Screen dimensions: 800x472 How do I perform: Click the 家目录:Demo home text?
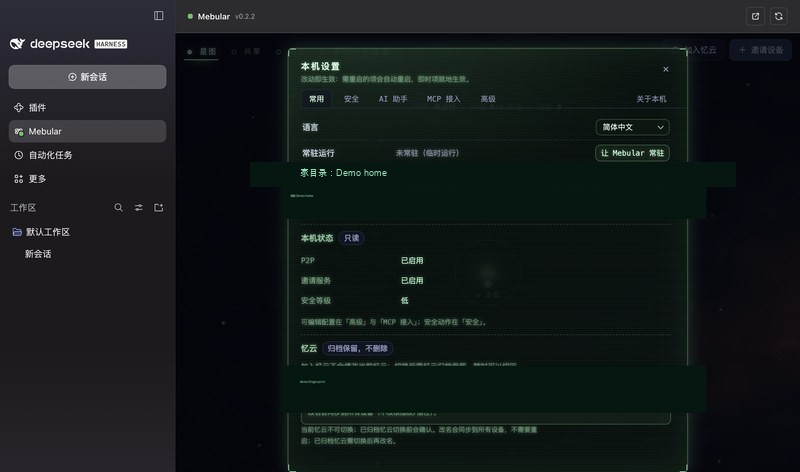tap(343, 173)
